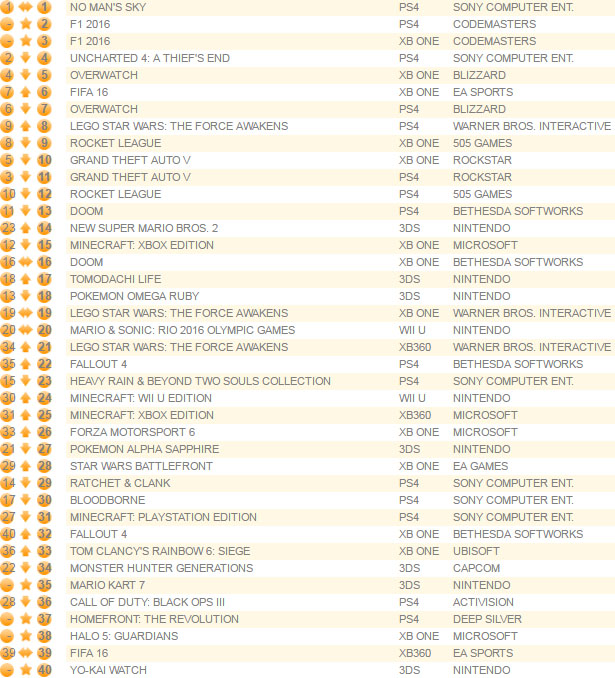This screenshot has width=615, height=678.
Task: Click the new-entry star icon beside F1 2016 PS4
Action: (x=26, y=24)
